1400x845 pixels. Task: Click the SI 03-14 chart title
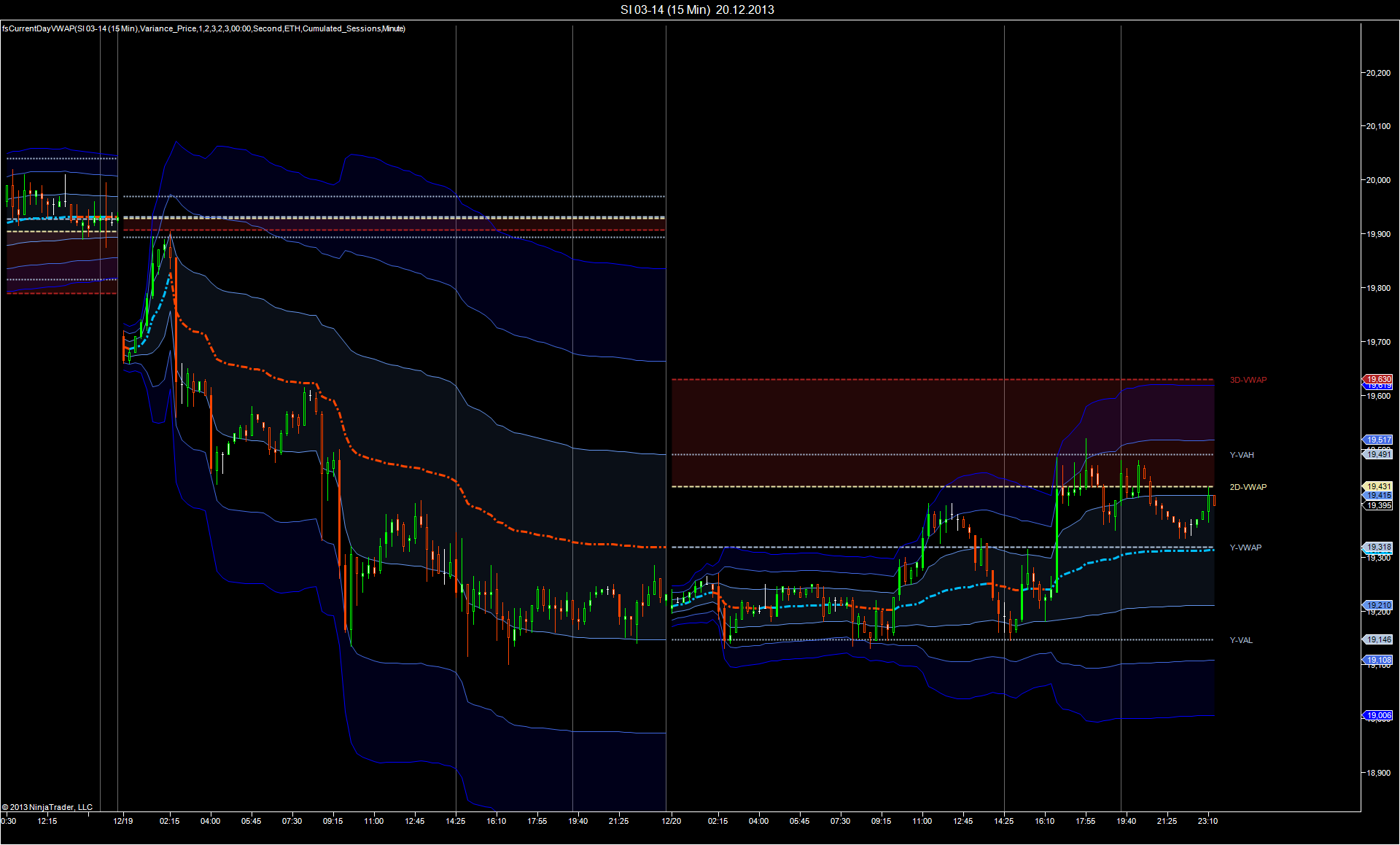[697, 9]
